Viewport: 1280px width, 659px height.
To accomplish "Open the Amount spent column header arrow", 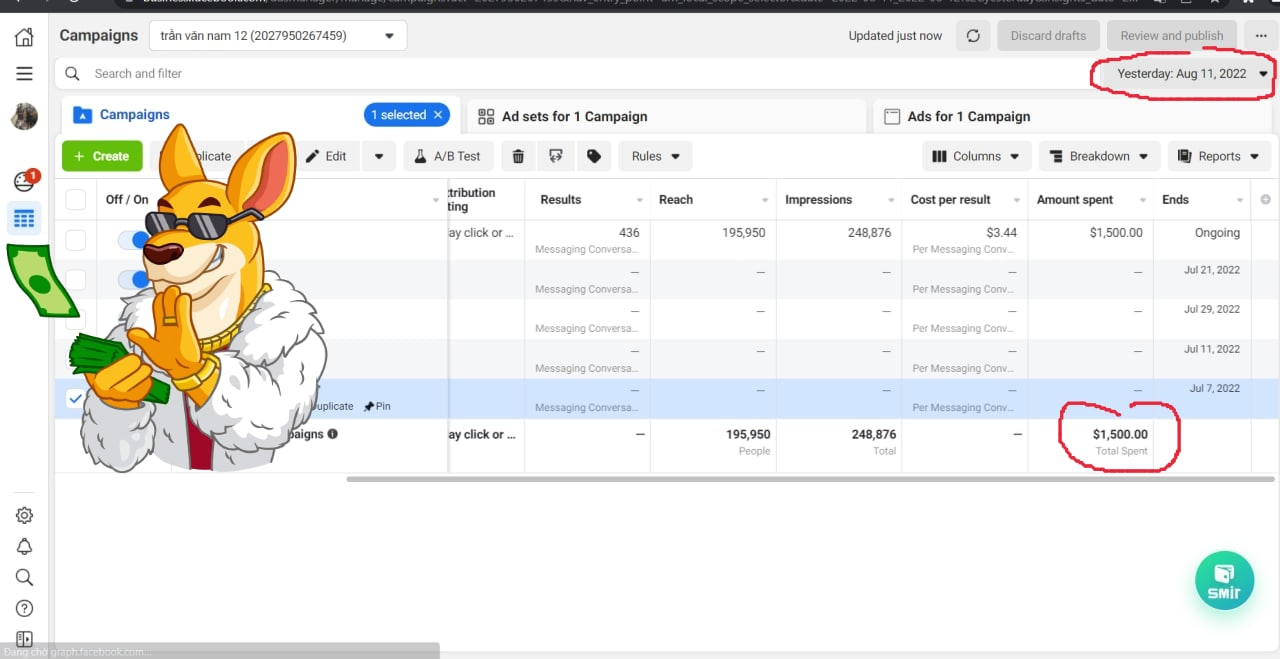I will (1142, 200).
